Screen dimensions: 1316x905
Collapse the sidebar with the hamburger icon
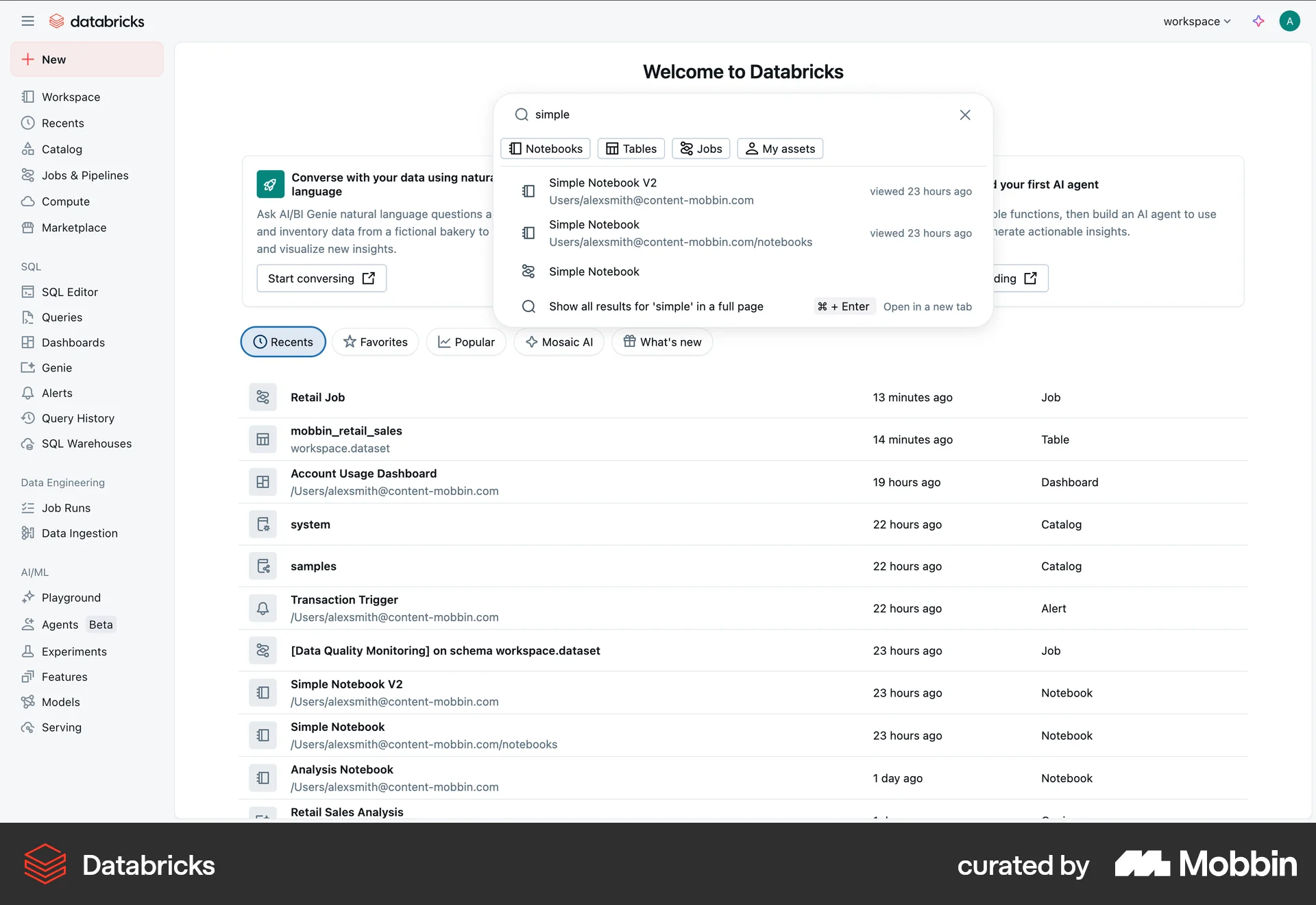click(x=28, y=21)
